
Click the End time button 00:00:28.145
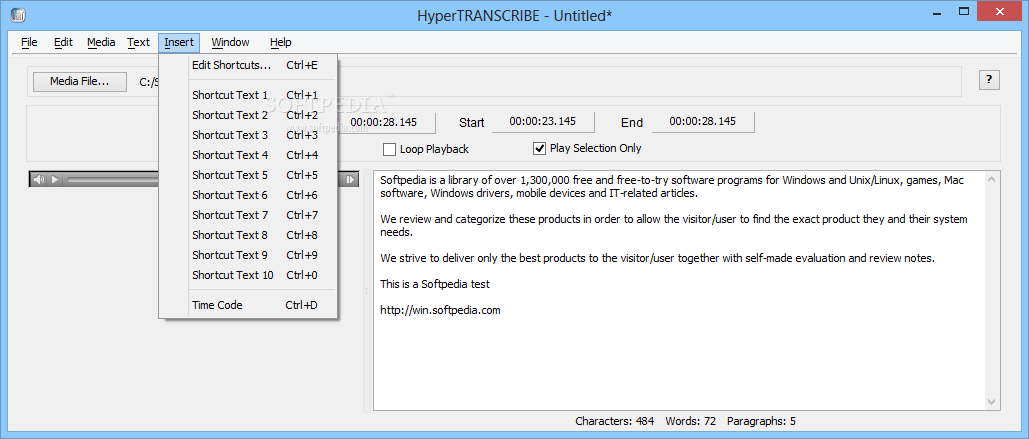click(x=703, y=121)
